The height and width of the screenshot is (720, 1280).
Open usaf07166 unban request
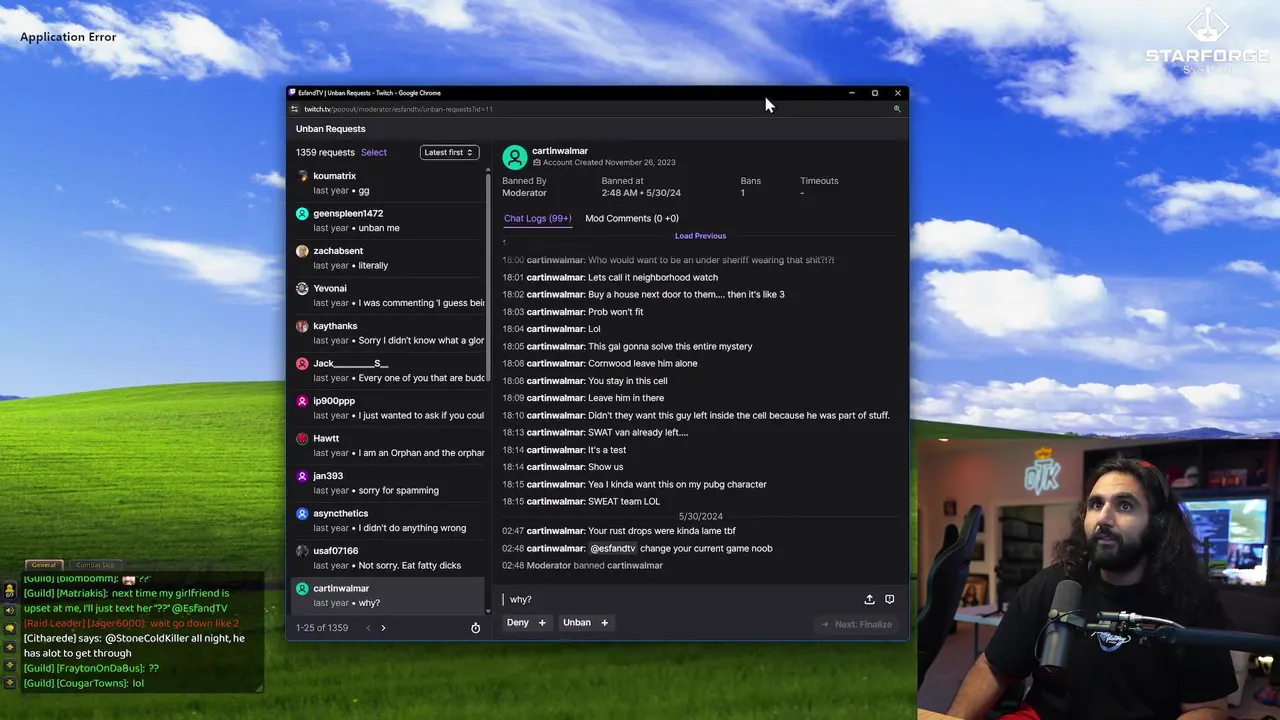click(389, 558)
